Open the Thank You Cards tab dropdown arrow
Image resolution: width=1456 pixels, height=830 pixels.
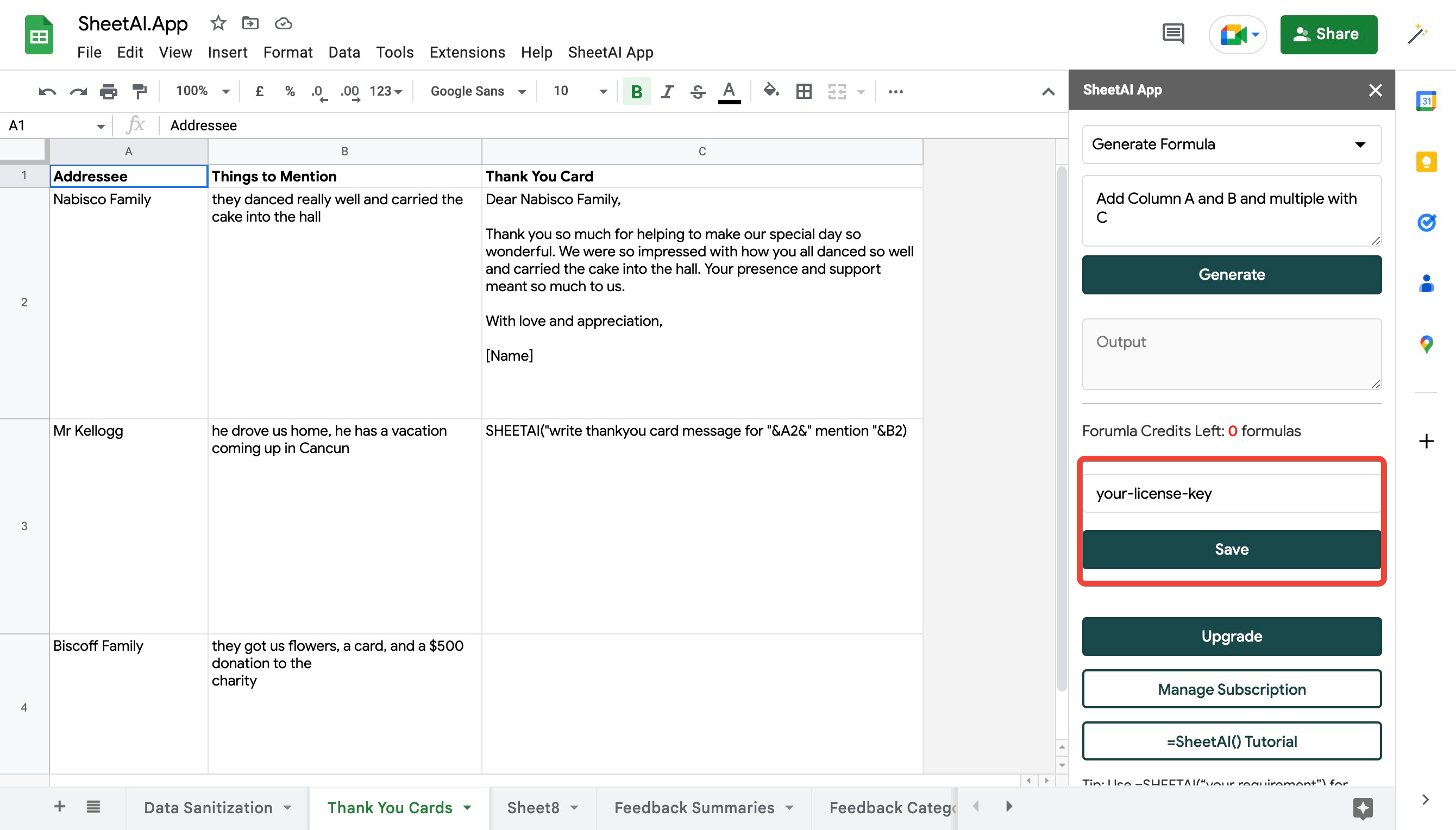(467, 808)
